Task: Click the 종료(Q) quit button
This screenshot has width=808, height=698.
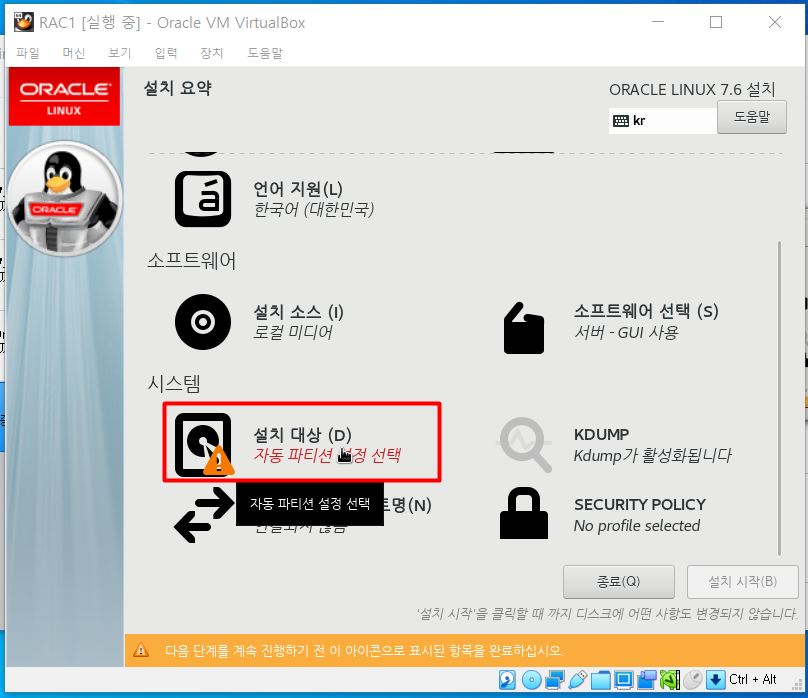Action: point(618,582)
